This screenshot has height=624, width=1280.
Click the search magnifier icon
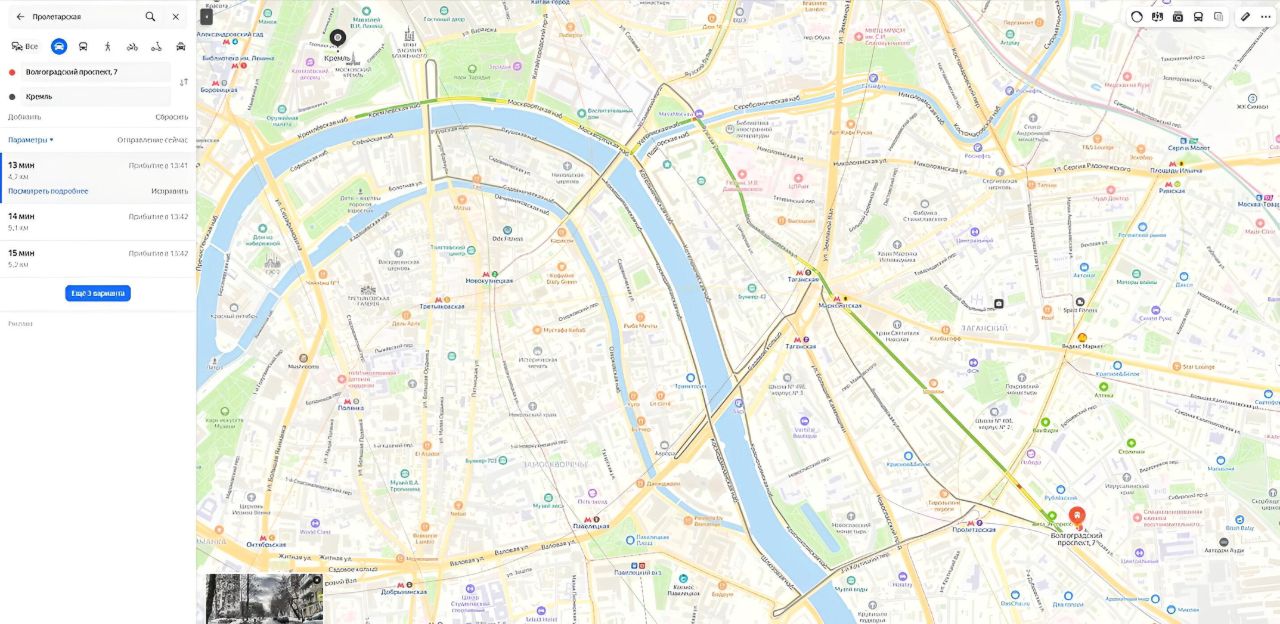tap(150, 17)
